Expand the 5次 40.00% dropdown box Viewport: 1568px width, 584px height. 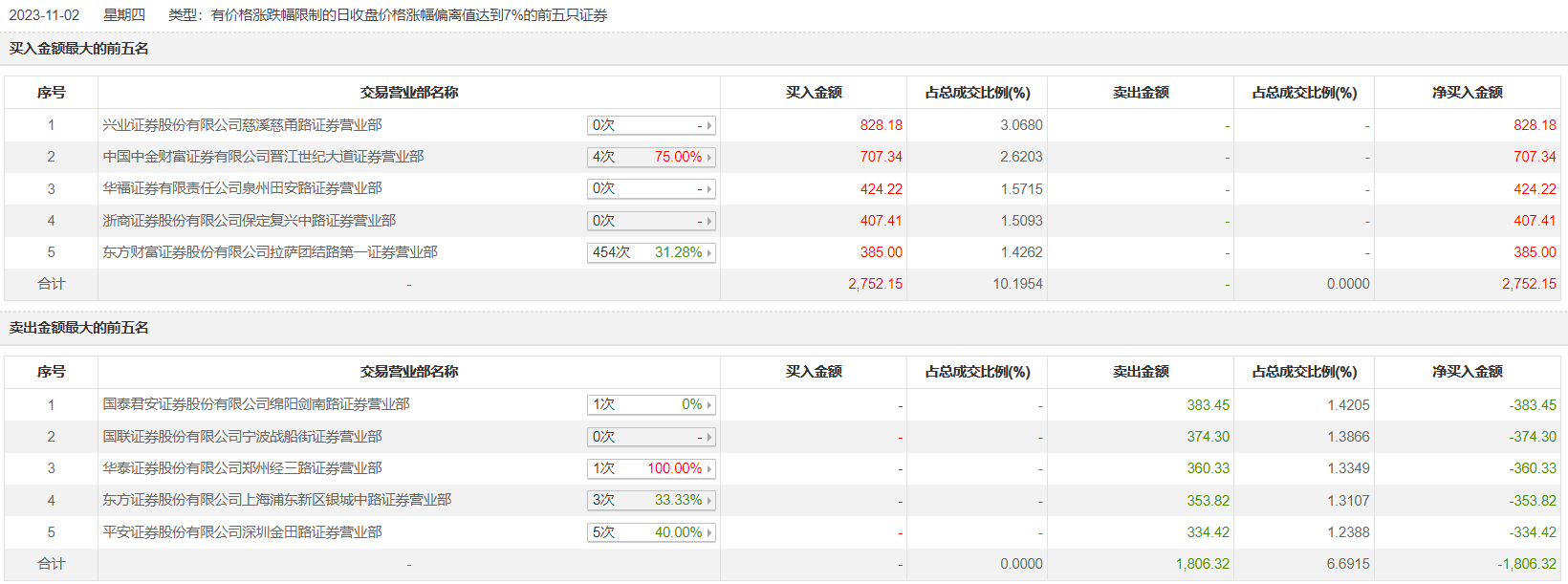[651, 532]
